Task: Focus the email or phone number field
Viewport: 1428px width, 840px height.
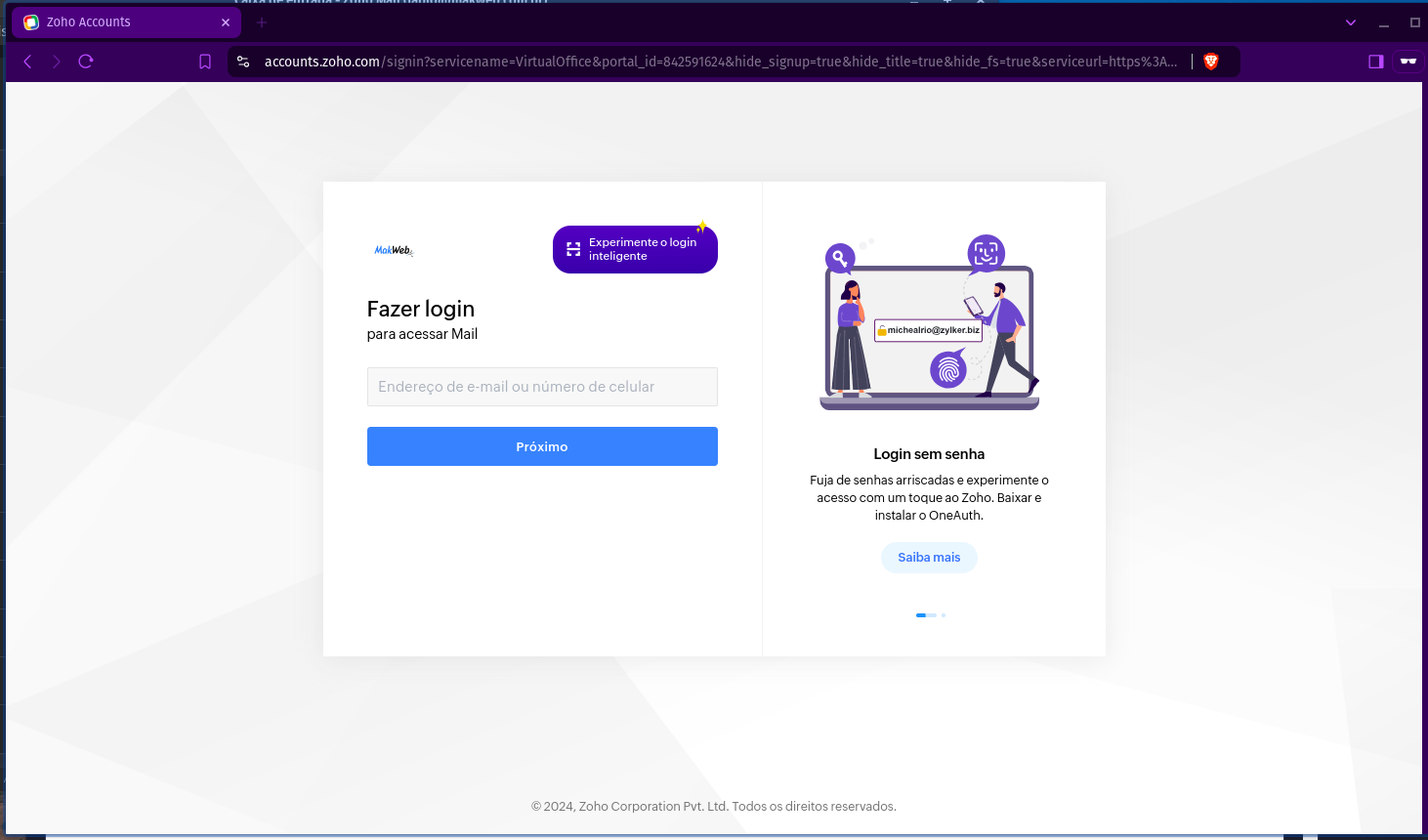Action: (x=542, y=387)
